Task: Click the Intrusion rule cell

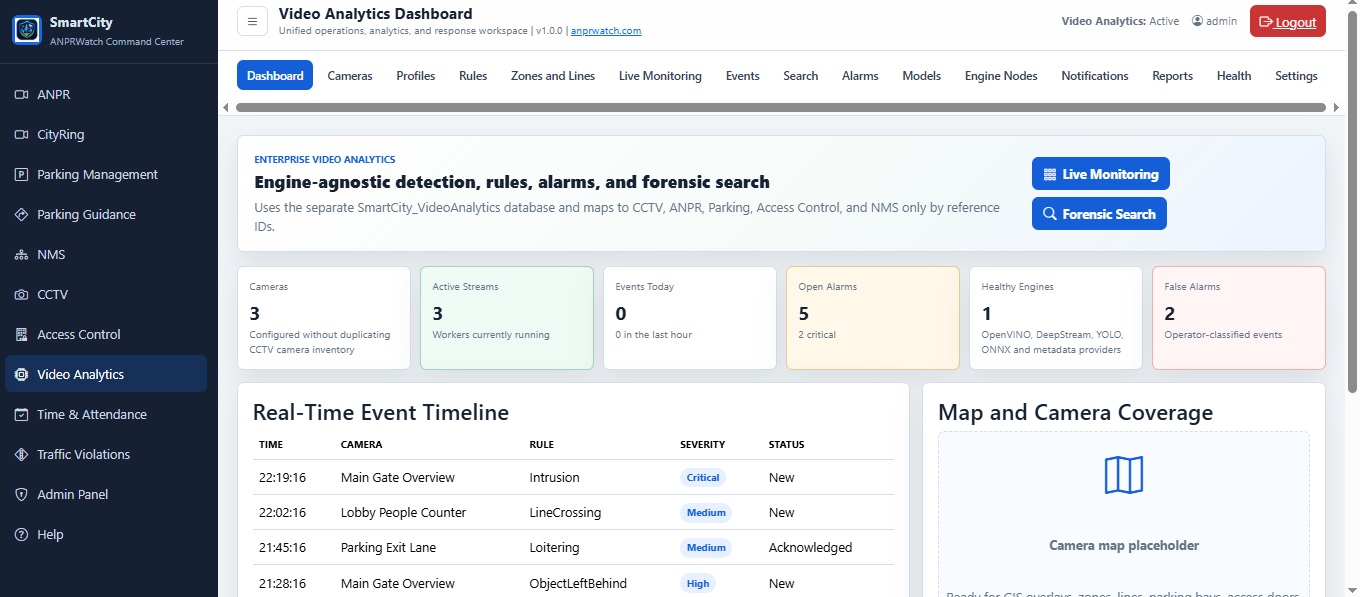Action: pyautogui.click(x=554, y=478)
